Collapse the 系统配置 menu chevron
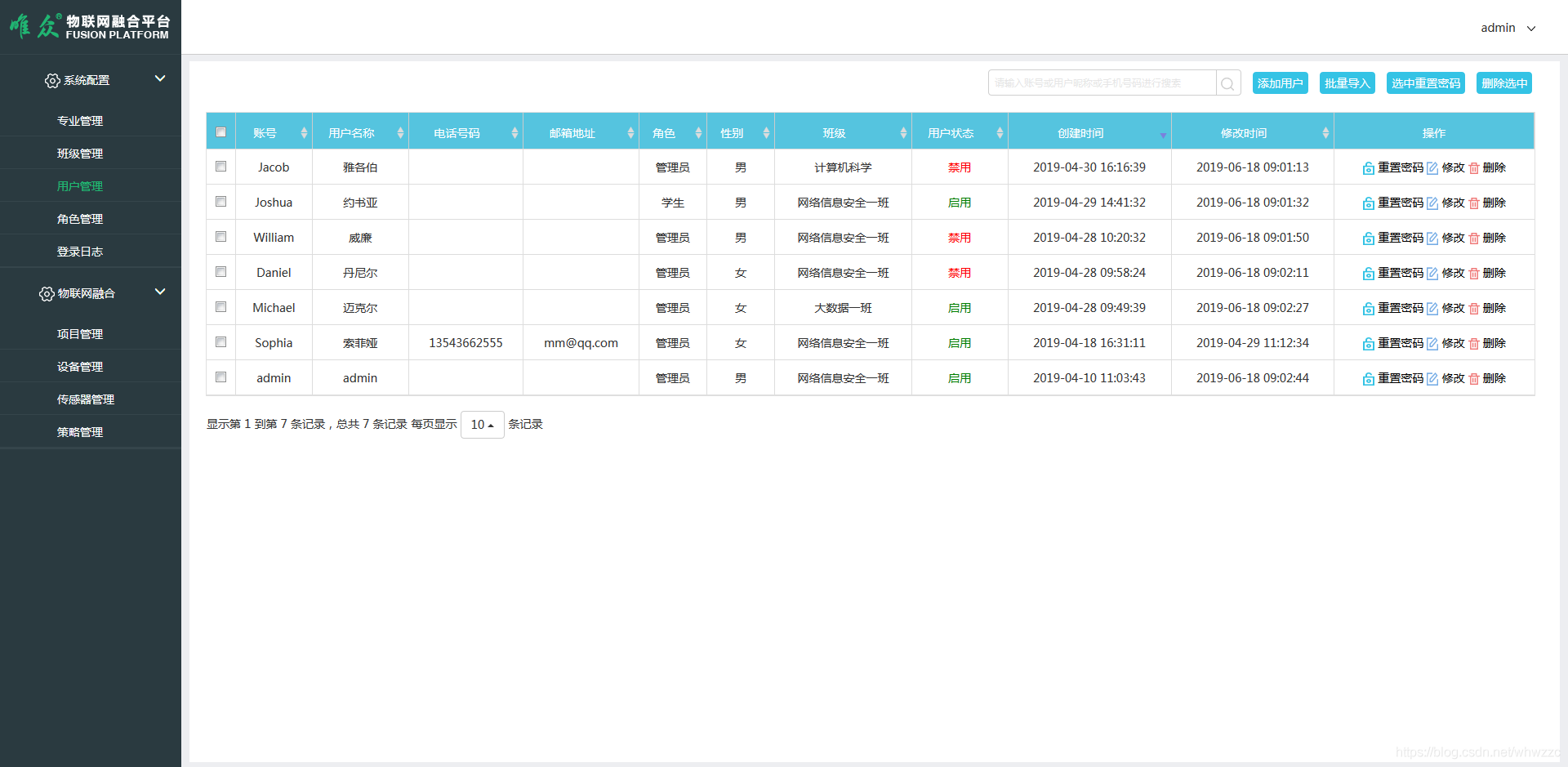The height and width of the screenshot is (767, 1568). pos(160,78)
